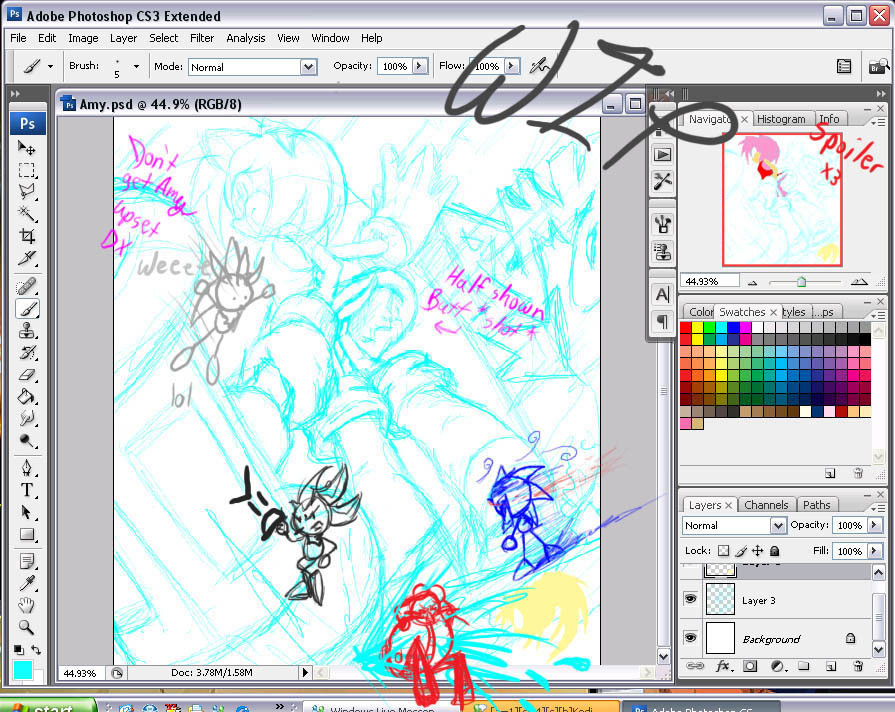
Task: Open status bar info arrow menu
Action: [305, 673]
